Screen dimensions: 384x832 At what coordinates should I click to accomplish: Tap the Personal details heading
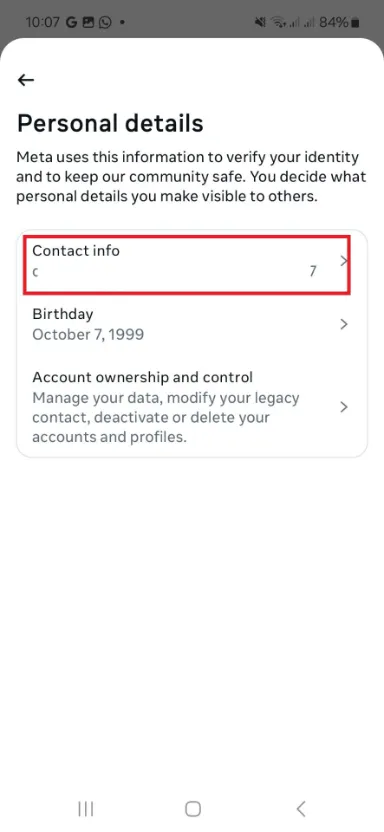(x=110, y=123)
